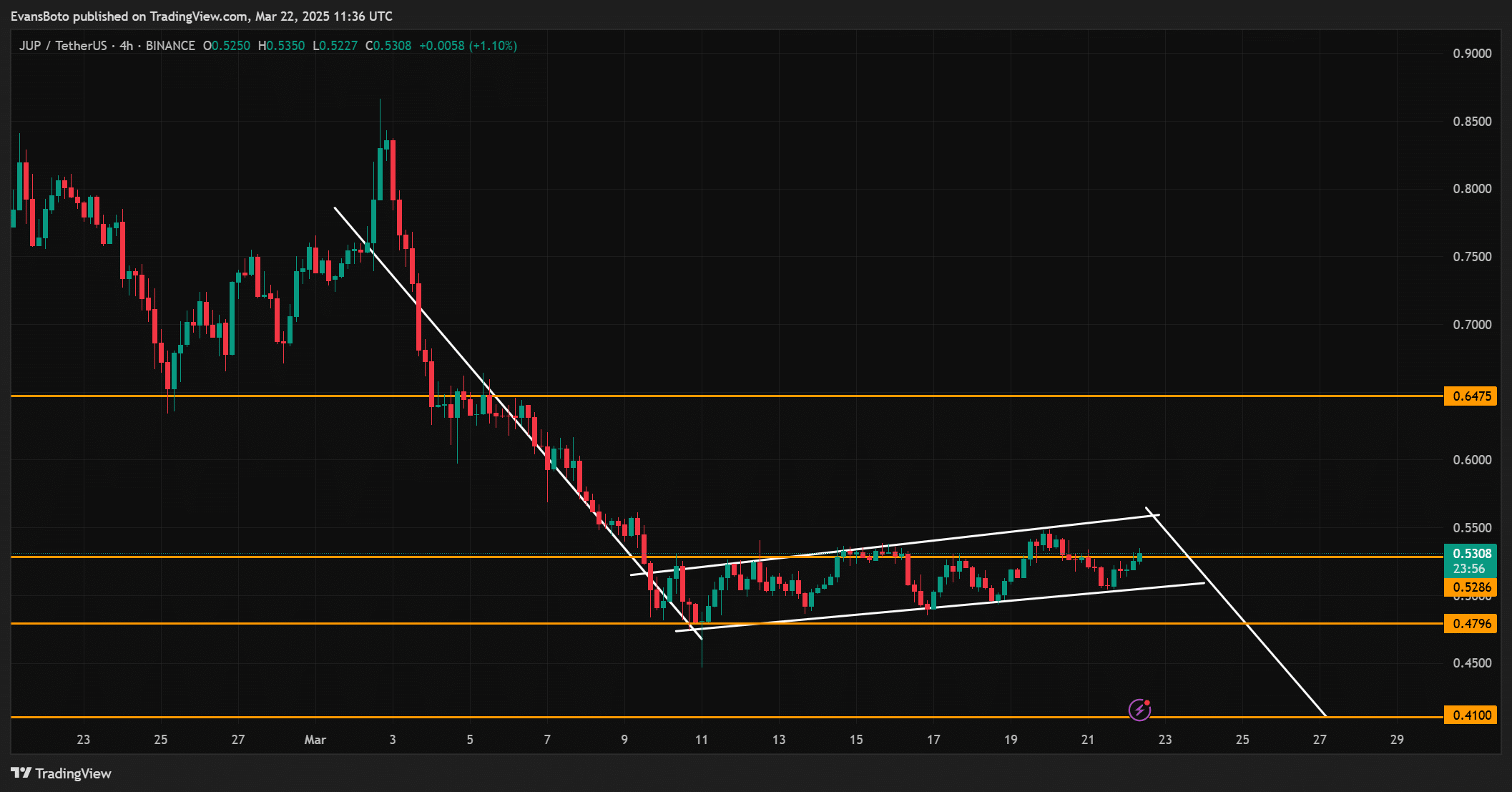
Task: Click the BINANCE exchange label
Action: point(170,46)
